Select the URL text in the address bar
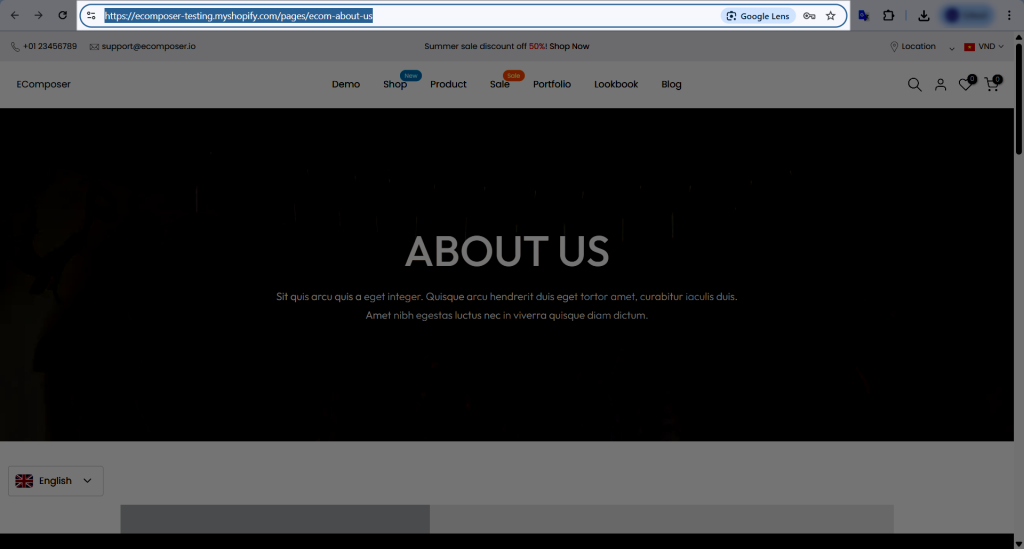The width and height of the screenshot is (1024, 549). coord(238,16)
